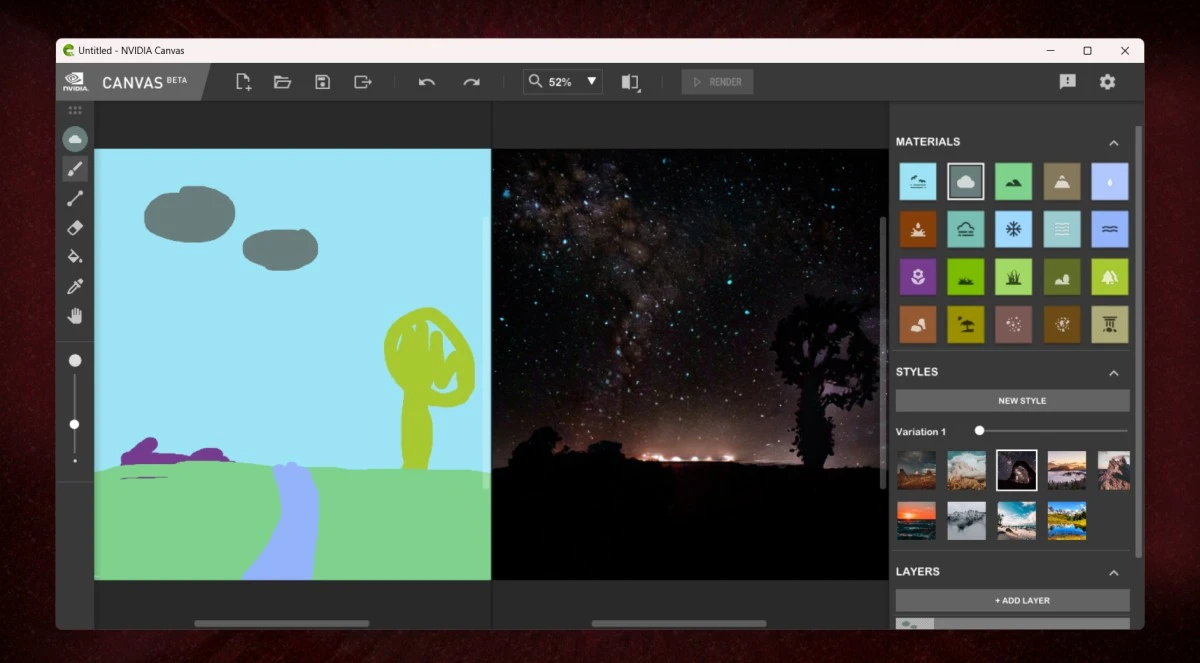Image resolution: width=1200 pixels, height=663 pixels.
Task: Undo the last brush stroke
Action: coord(427,82)
